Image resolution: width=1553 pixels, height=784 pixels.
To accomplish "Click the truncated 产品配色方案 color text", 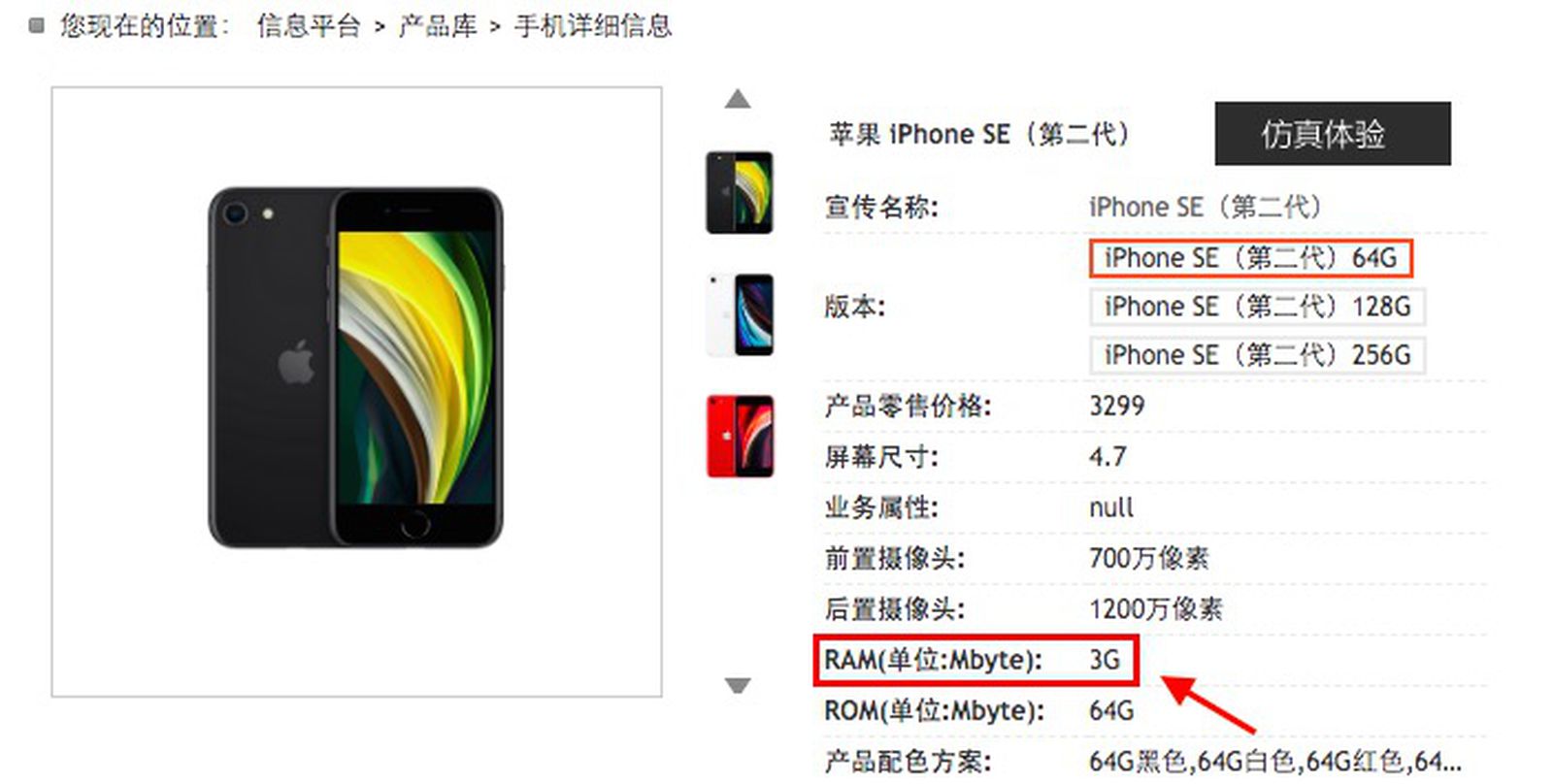I will point(1274,762).
